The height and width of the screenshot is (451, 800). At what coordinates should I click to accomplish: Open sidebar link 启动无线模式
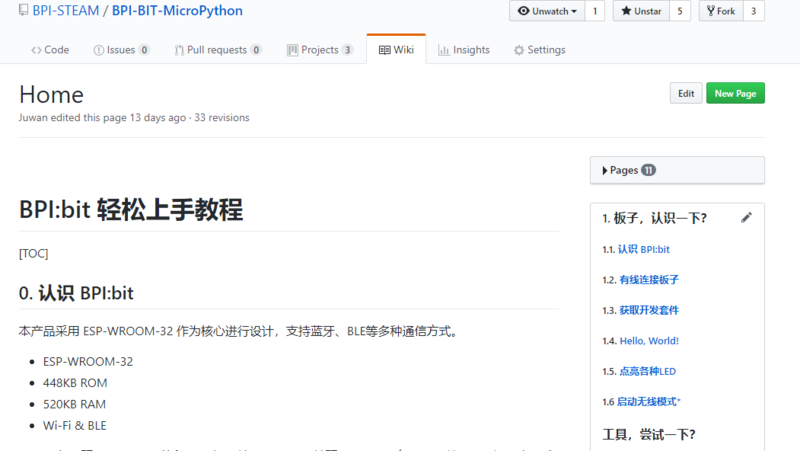pyautogui.click(x=647, y=402)
